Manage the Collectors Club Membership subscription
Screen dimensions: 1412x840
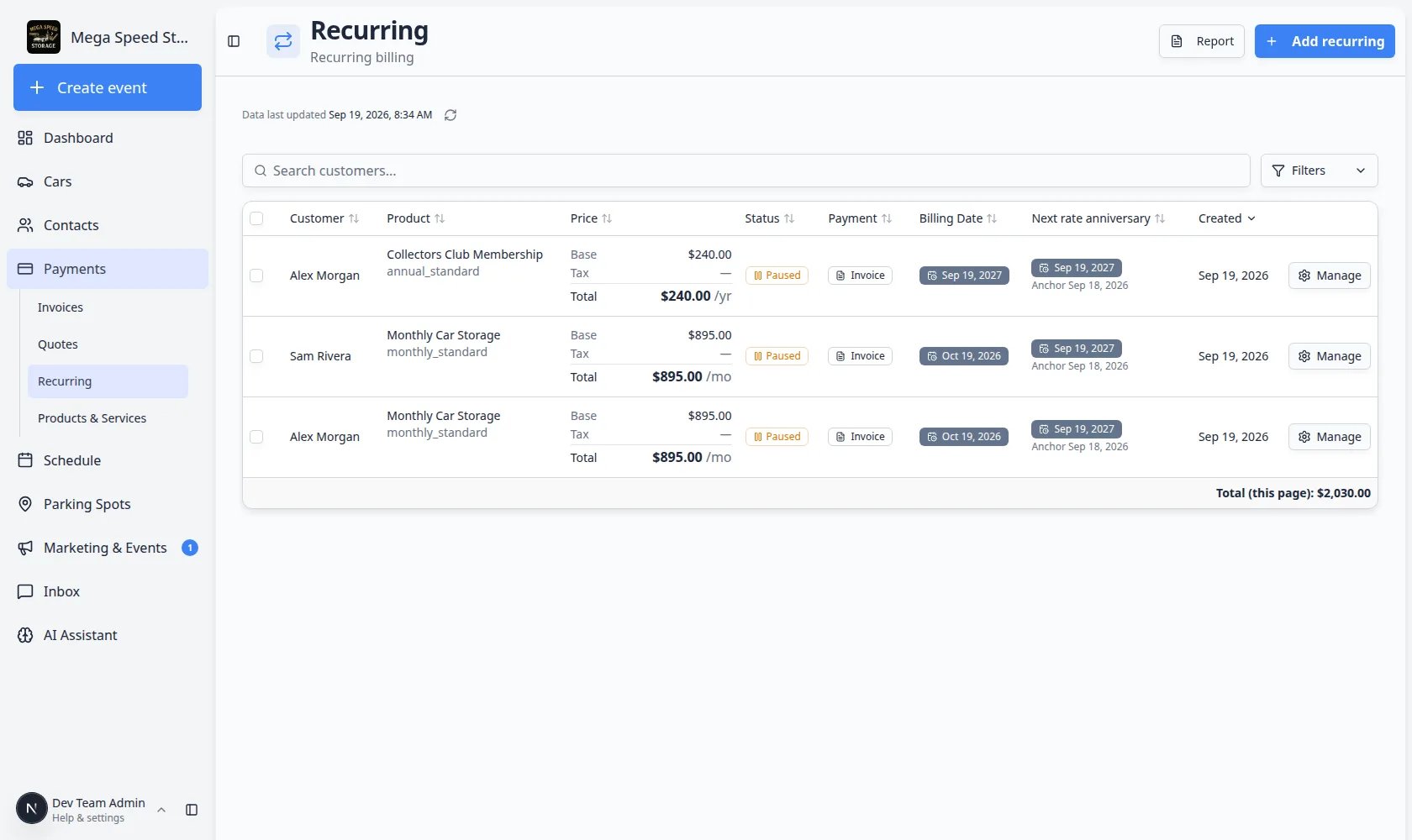tap(1330, 276)
